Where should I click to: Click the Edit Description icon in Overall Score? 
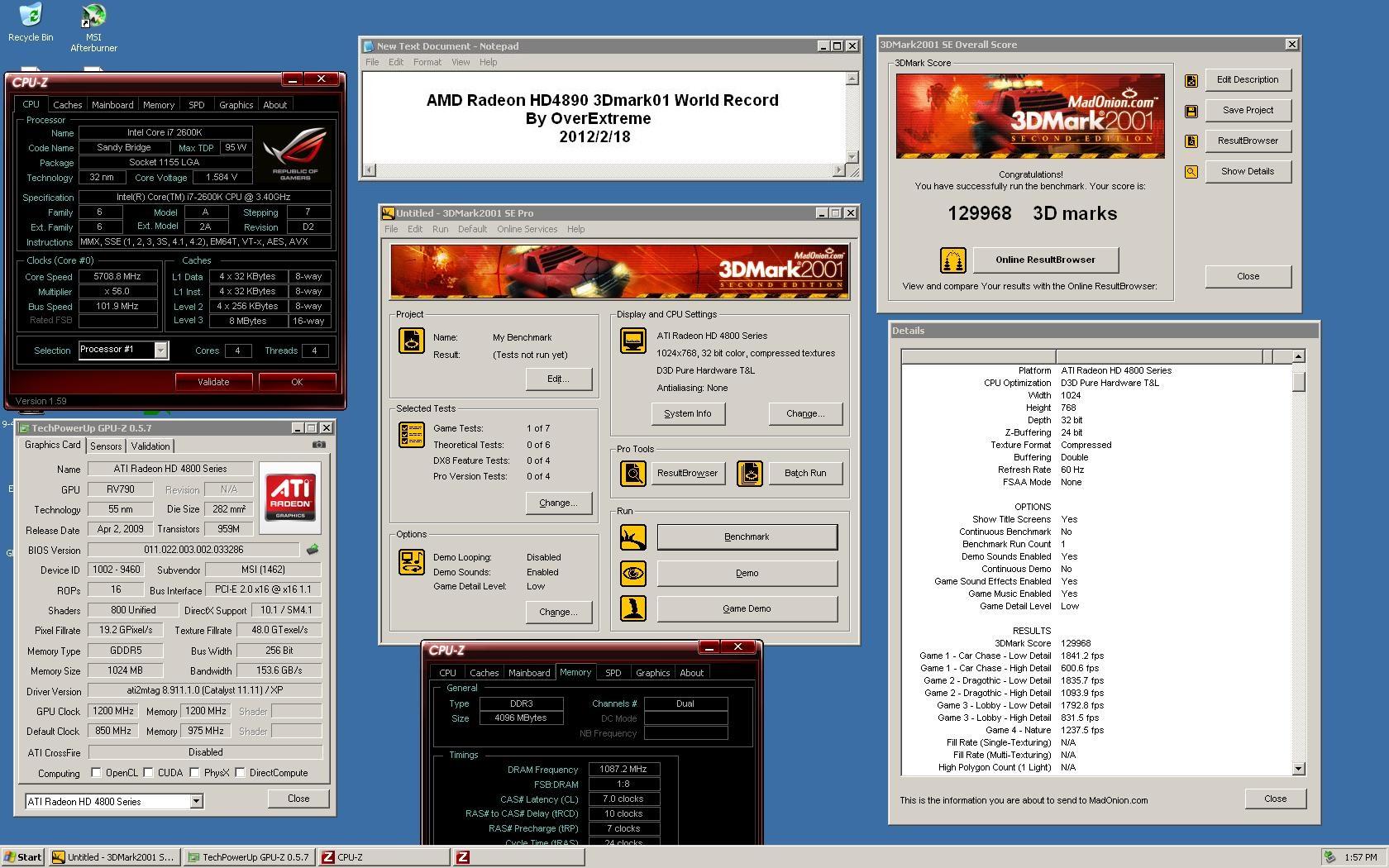click(x=1191, y=80)
